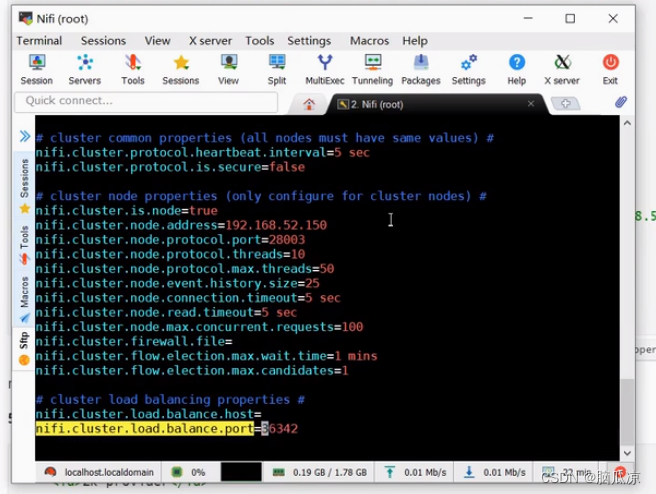Viewport: 656px width, 494px height.
Task: Open the Tools vertical sidebar tab
Action: coord(24,245)
